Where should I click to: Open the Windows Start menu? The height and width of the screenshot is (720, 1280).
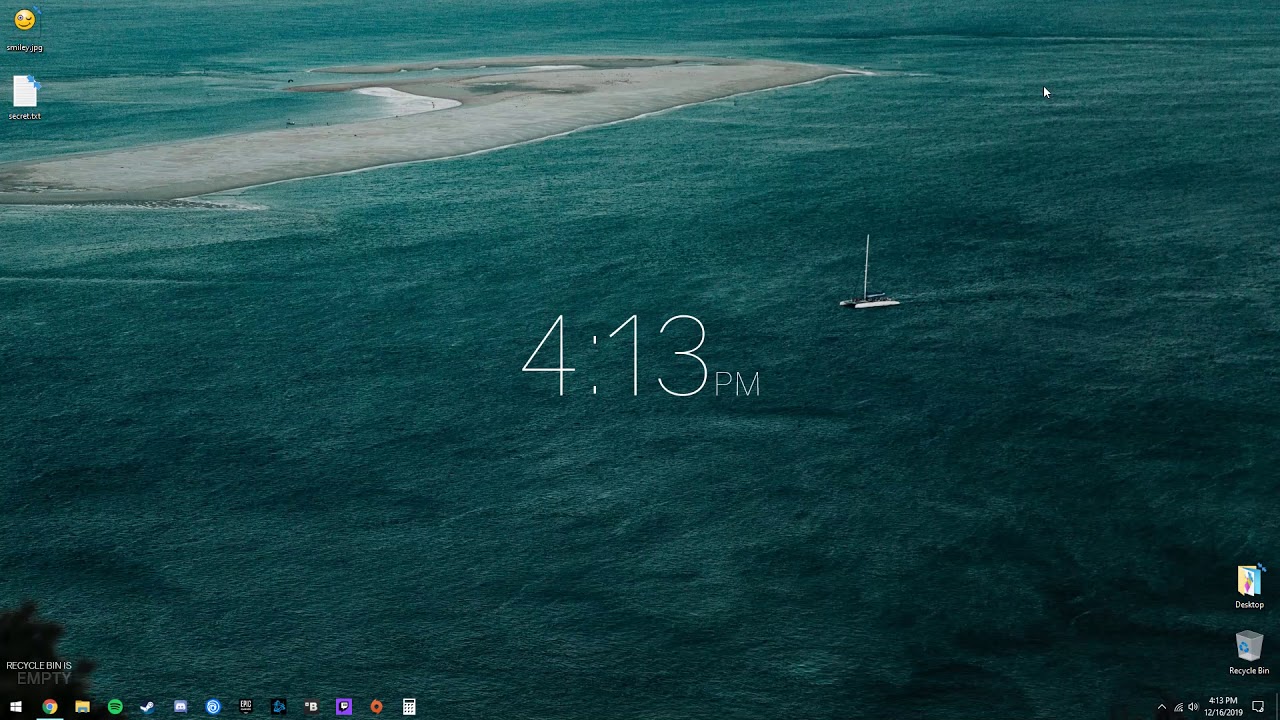16,707
